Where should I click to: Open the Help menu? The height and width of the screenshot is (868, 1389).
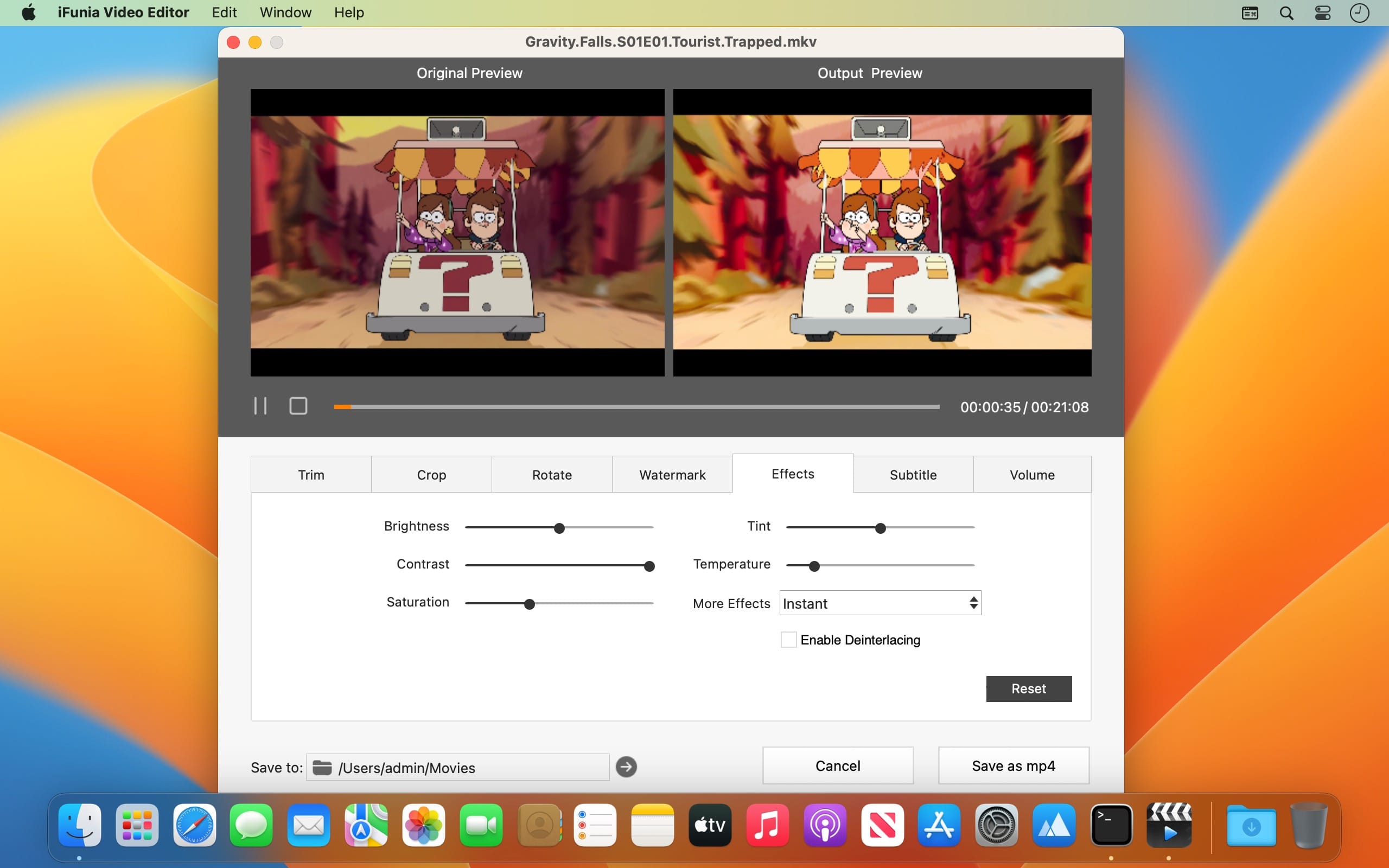(x=349, y=12)
